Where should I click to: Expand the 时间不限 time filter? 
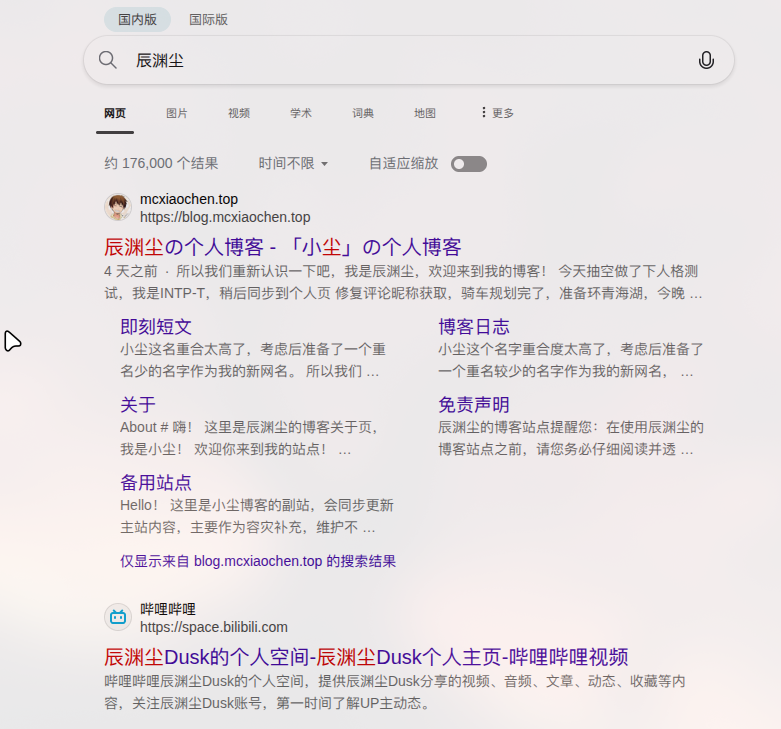click(293, 163)
